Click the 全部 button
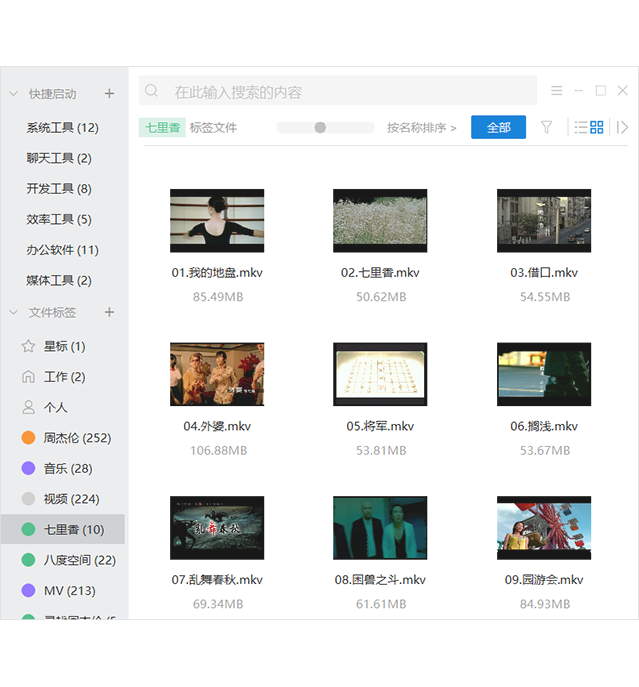 (x=498, y=127)
